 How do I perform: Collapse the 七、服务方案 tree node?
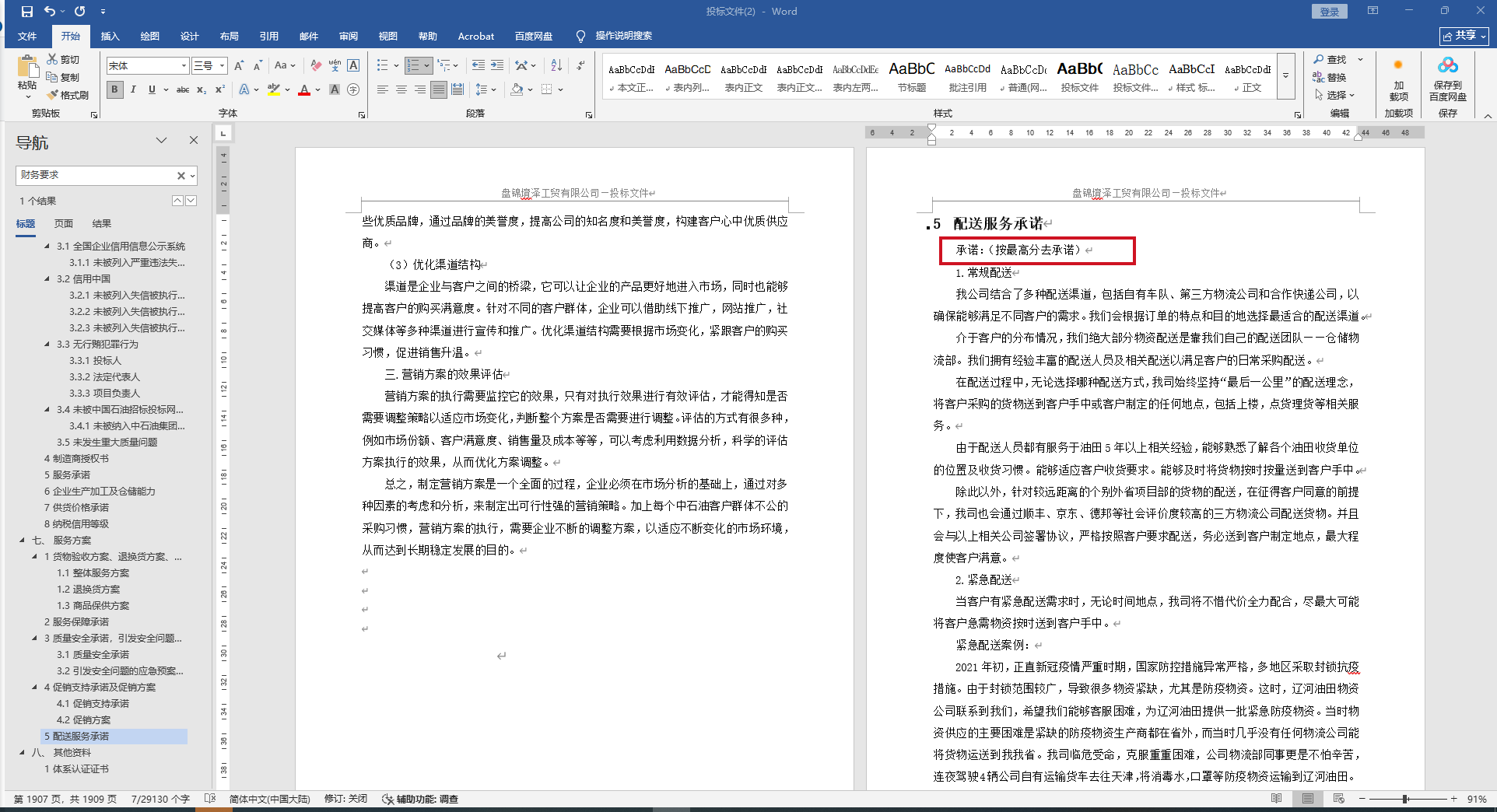coord(22,540)
